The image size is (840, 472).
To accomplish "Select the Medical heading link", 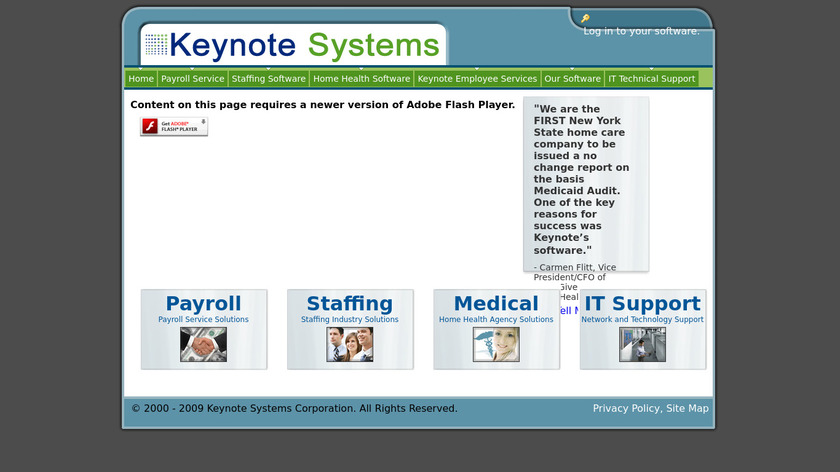I will coord(496,303).
